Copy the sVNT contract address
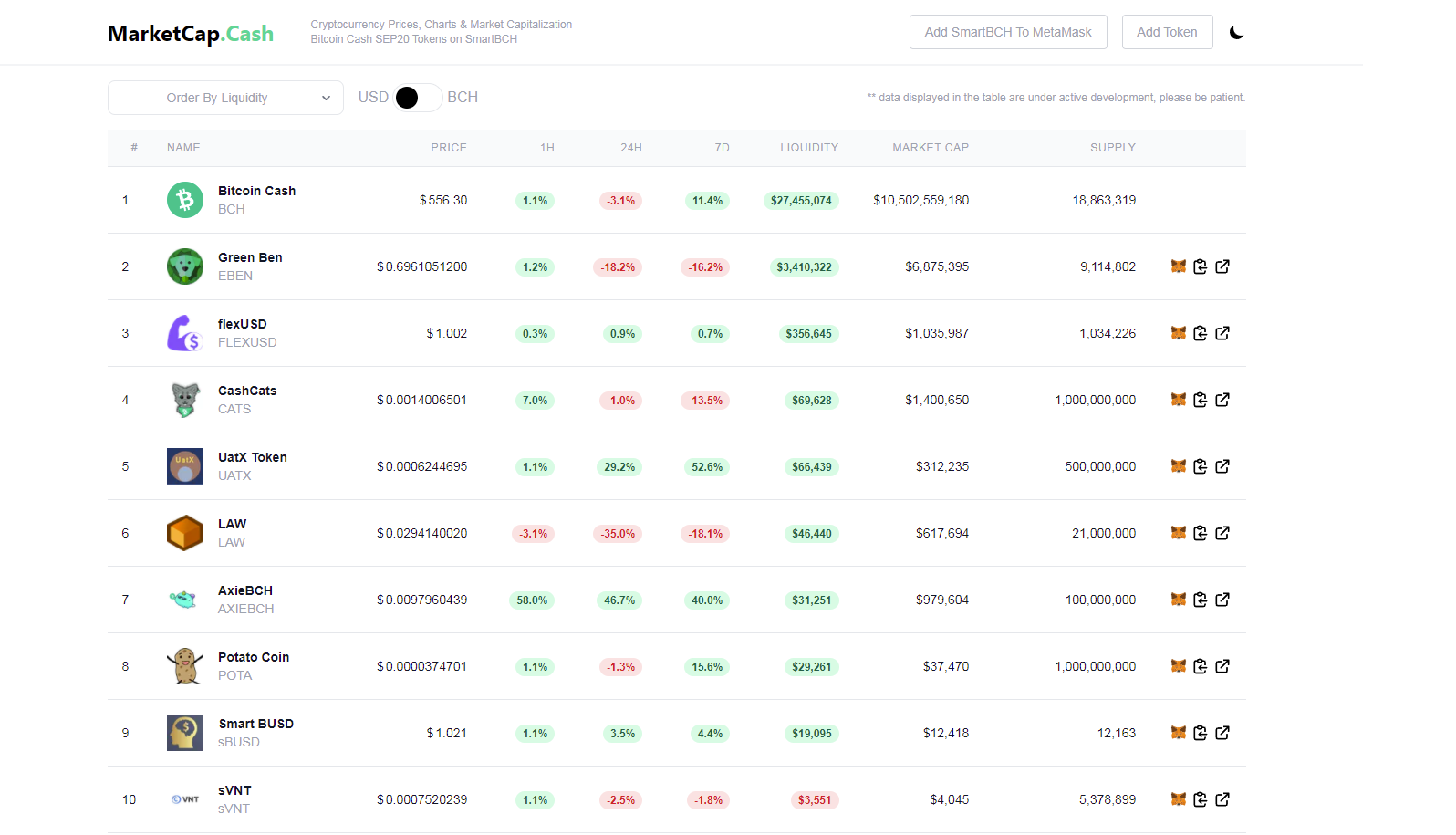The height and width of the screenshot is (835, 1456). click(x=1201, y=799)
